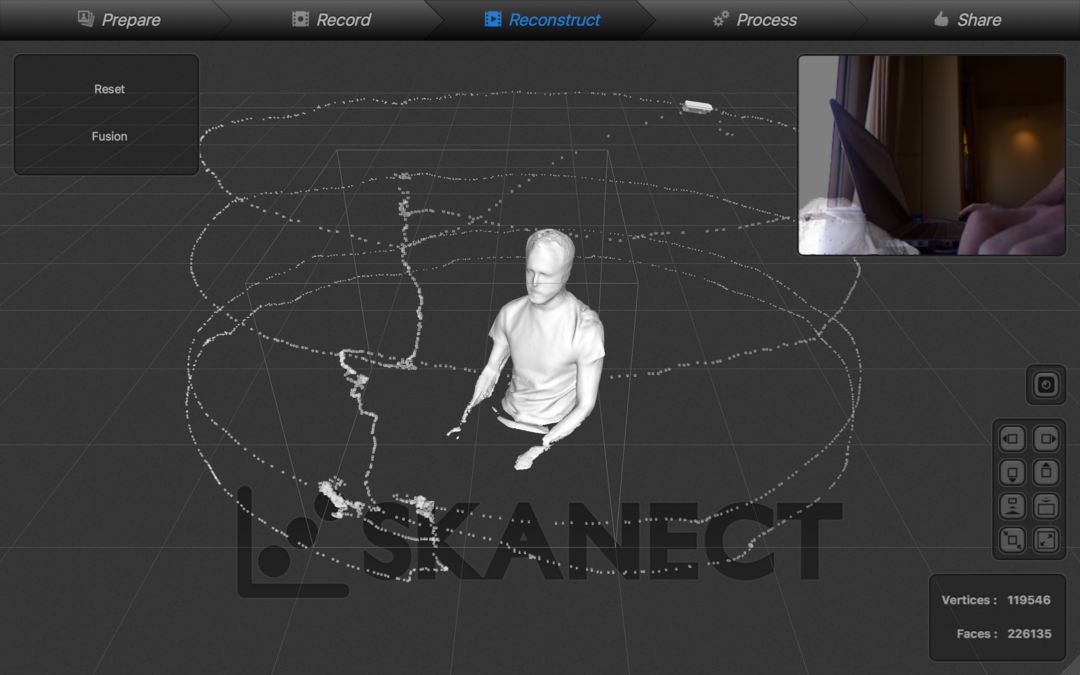Click the camera view reset icon

click(x=1046, y=384)
